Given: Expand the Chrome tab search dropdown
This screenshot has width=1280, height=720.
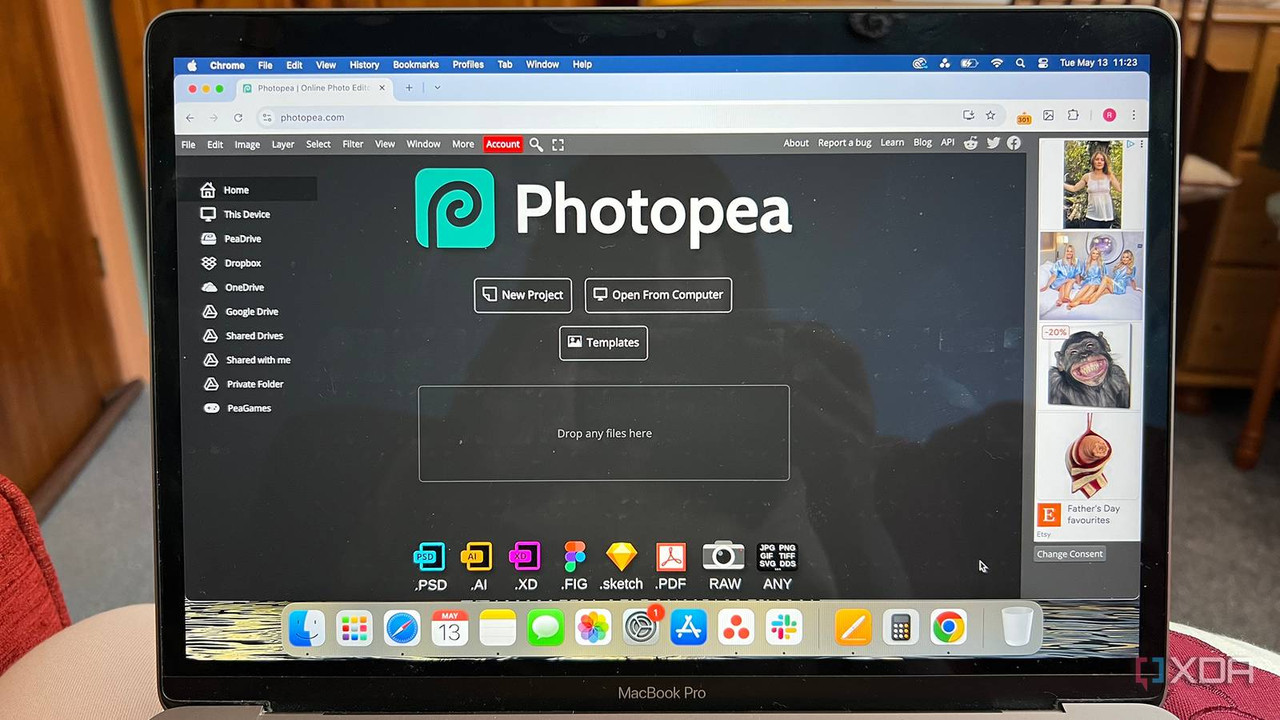Looking at the screenshot, I should coord(437,88).
